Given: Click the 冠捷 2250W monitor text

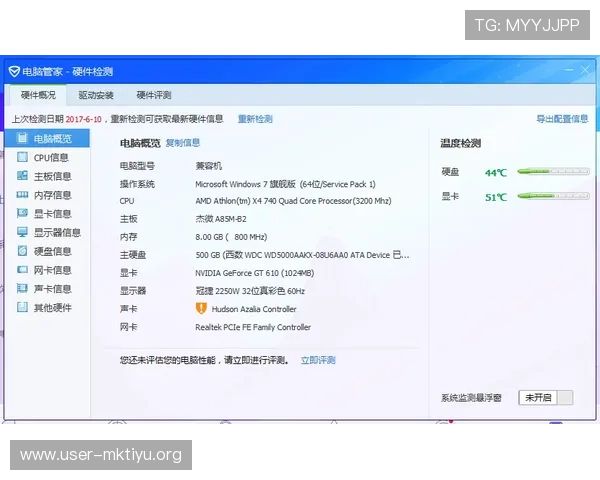Looking at the screenshot, I should [250, 291].
